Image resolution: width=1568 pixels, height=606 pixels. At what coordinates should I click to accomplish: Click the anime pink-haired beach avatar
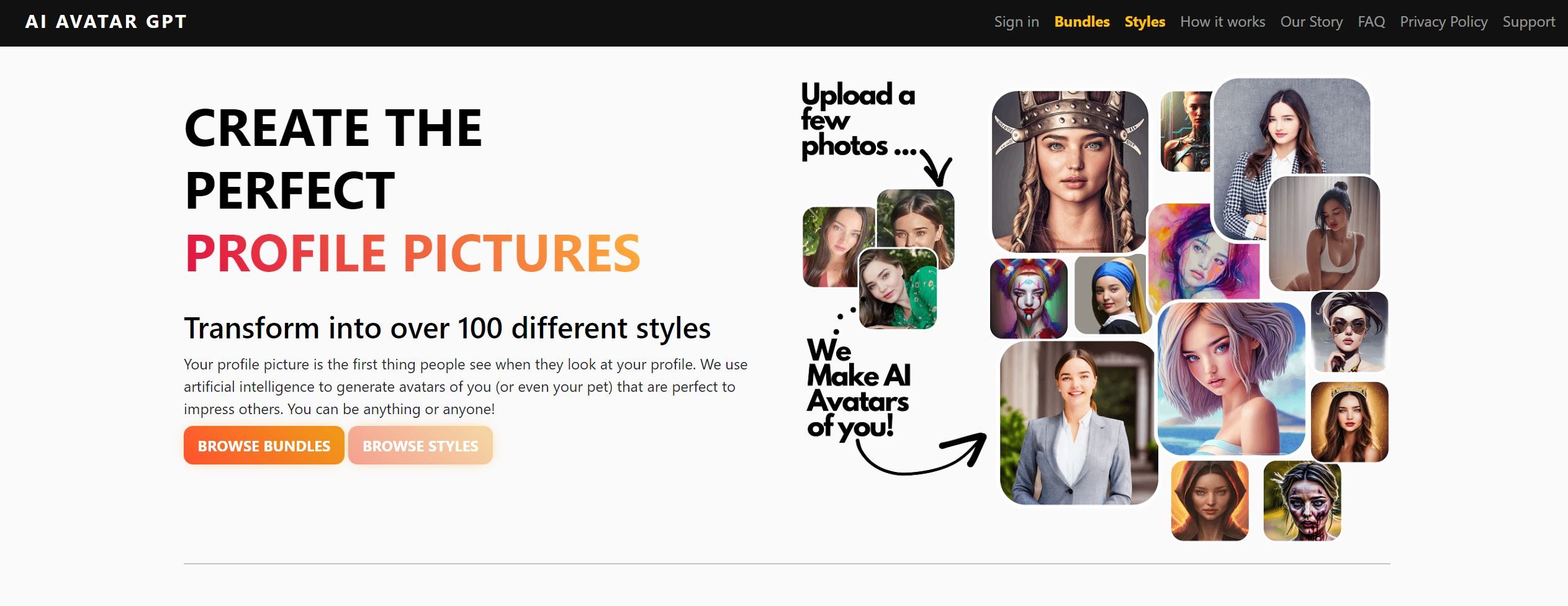(1231, 379)
